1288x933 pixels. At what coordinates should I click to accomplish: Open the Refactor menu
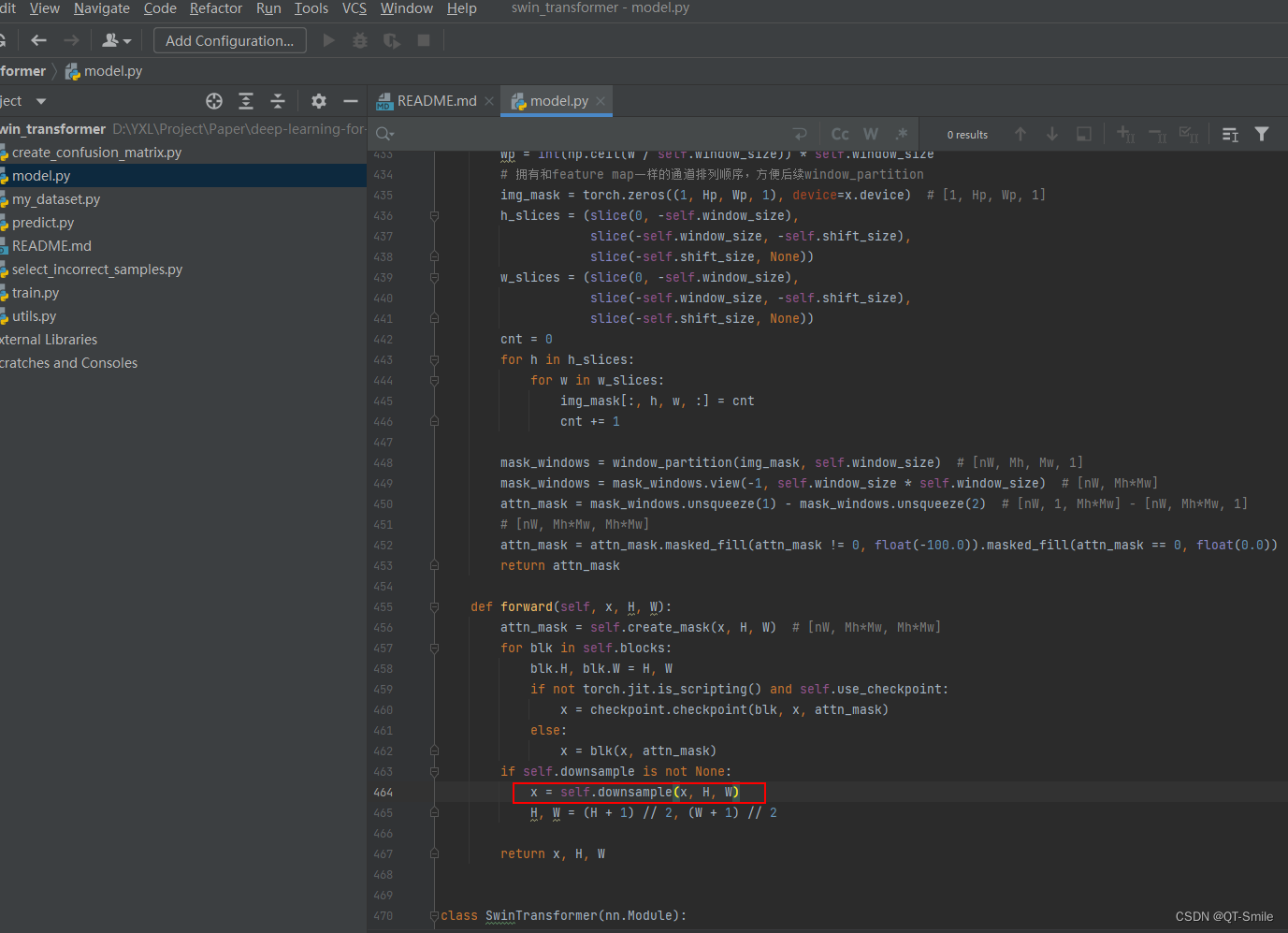(216, 8)
